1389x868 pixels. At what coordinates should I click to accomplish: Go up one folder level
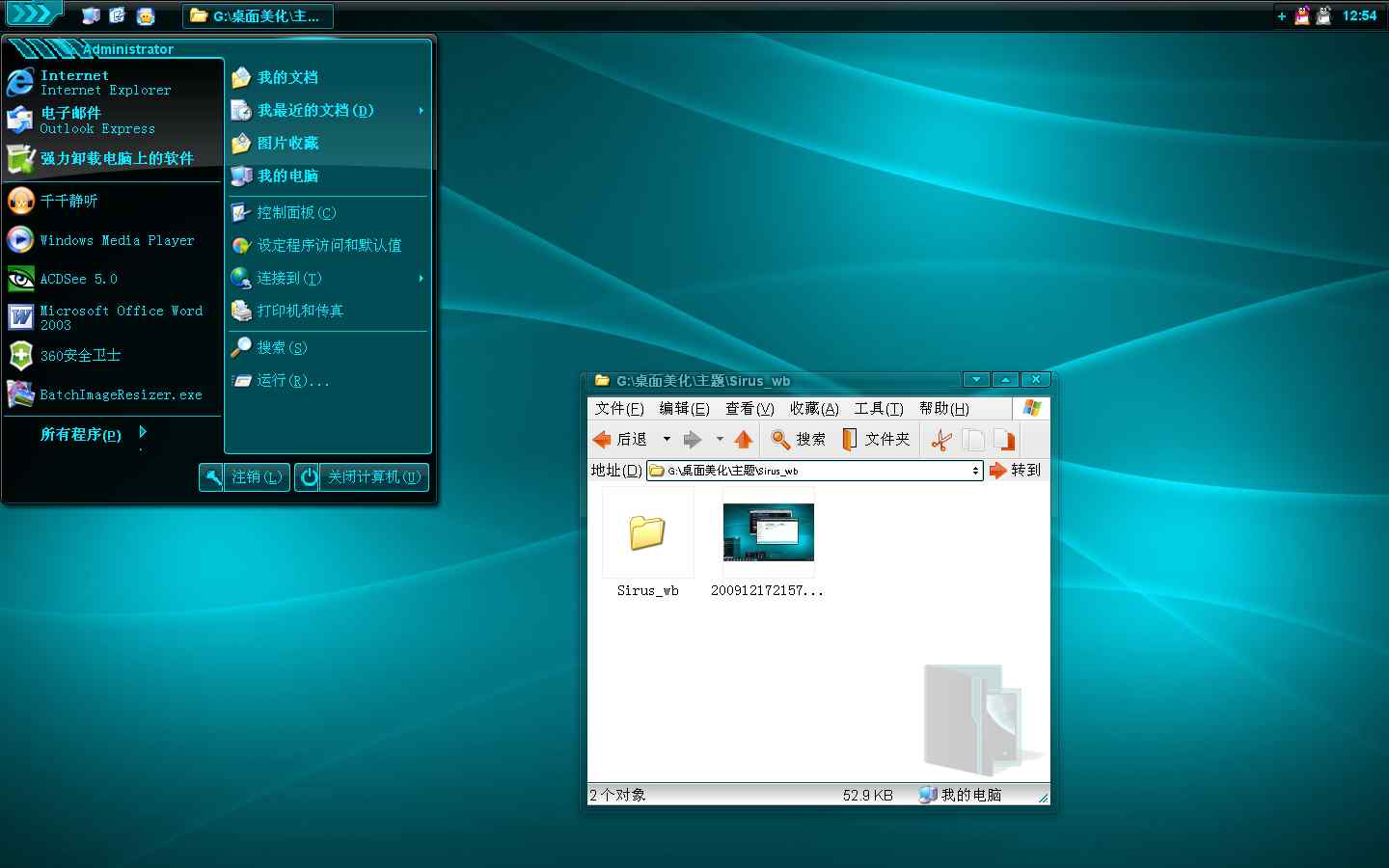[x=743, y=440]
